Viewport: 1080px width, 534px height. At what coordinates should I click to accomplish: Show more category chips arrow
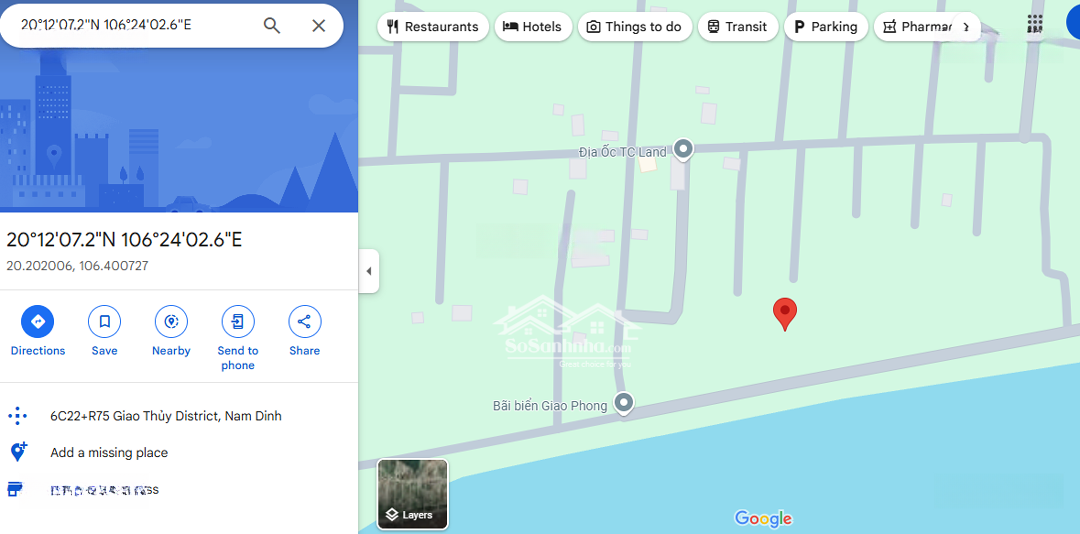click(x=965, y=27)
